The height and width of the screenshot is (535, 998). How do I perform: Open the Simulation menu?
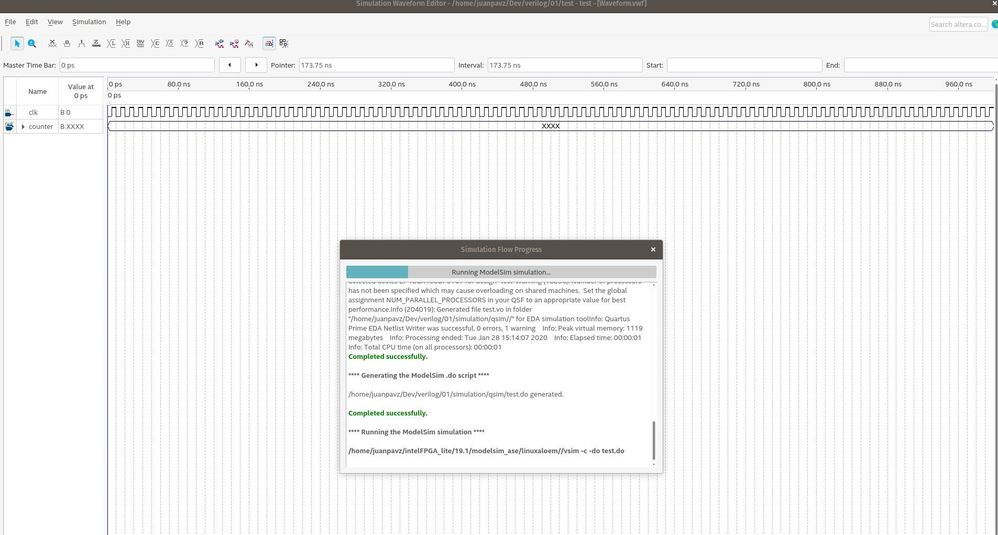click(x=89, y=22)
